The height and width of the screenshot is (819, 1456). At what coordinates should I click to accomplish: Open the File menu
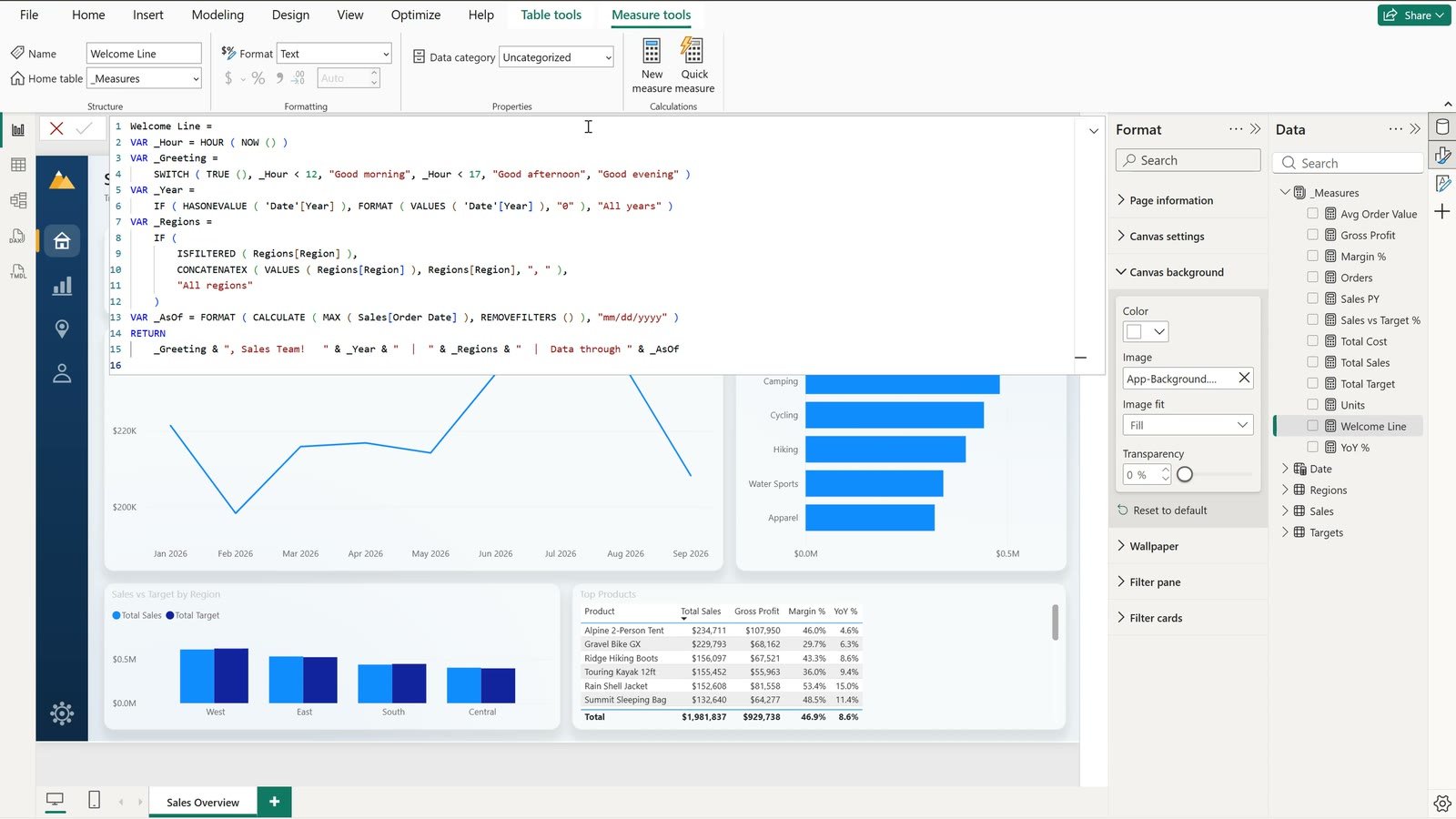tap(29, 15)
